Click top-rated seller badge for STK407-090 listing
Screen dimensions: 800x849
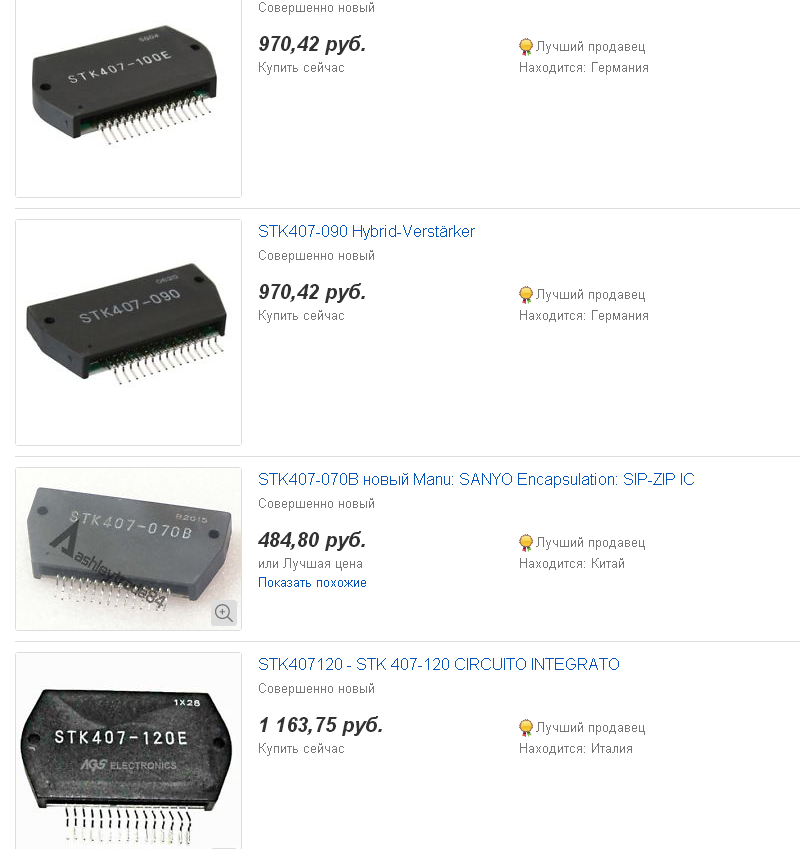click(526, 295)
